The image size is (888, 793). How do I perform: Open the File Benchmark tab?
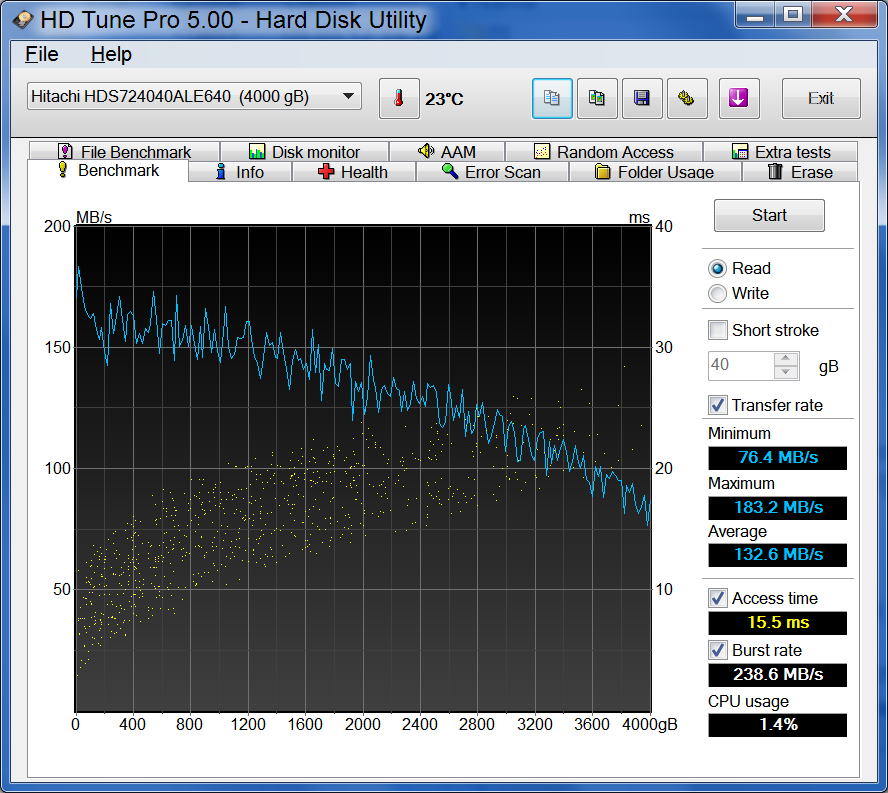(x=124, y=152)
